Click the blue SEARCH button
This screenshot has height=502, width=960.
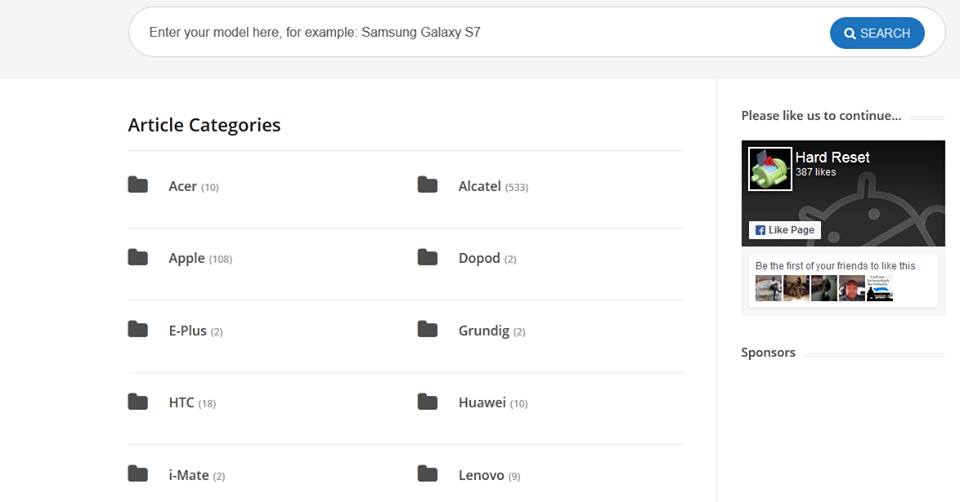[877, 33]
